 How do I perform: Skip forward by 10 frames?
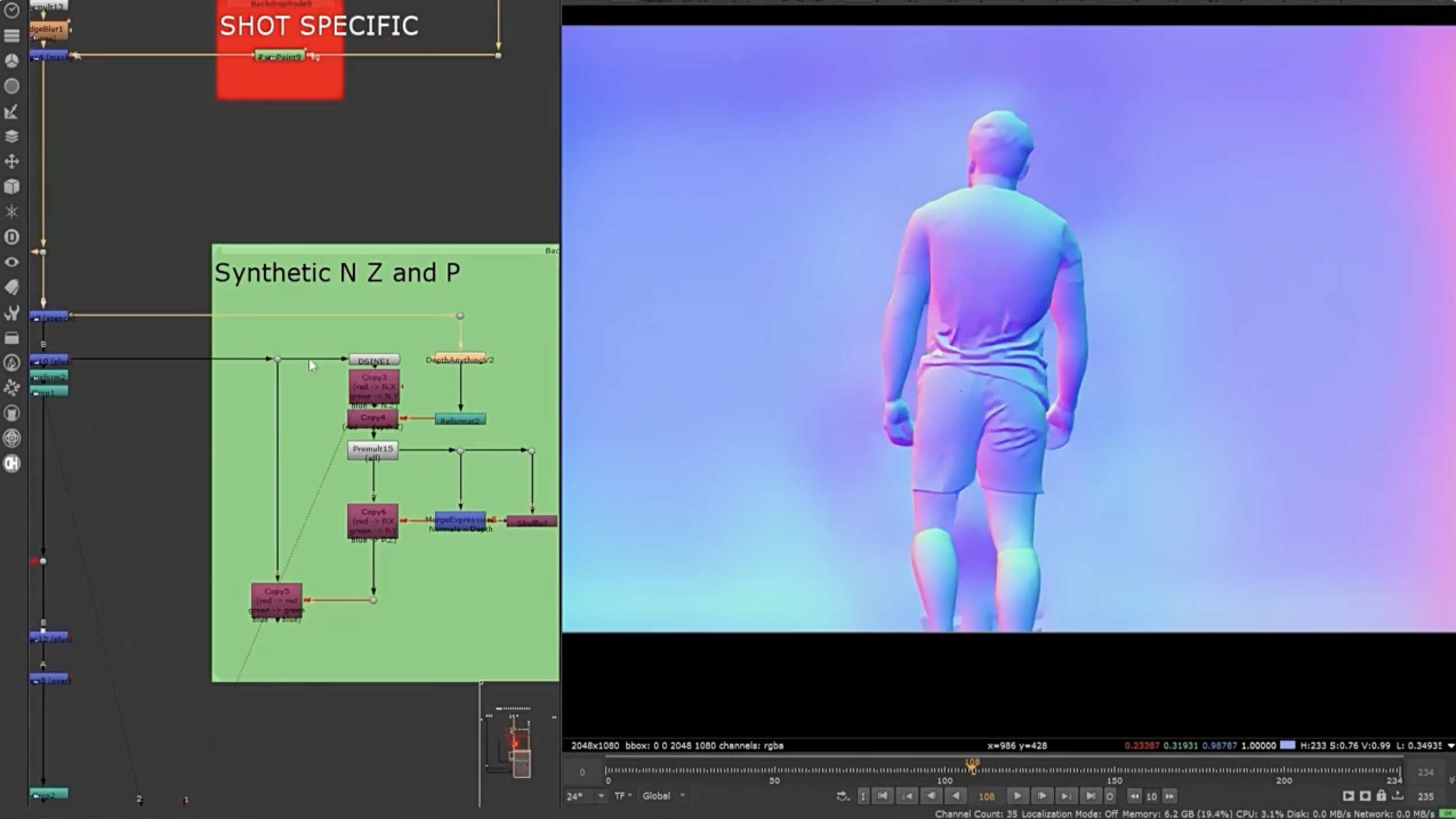click(x=1169, y=796)
